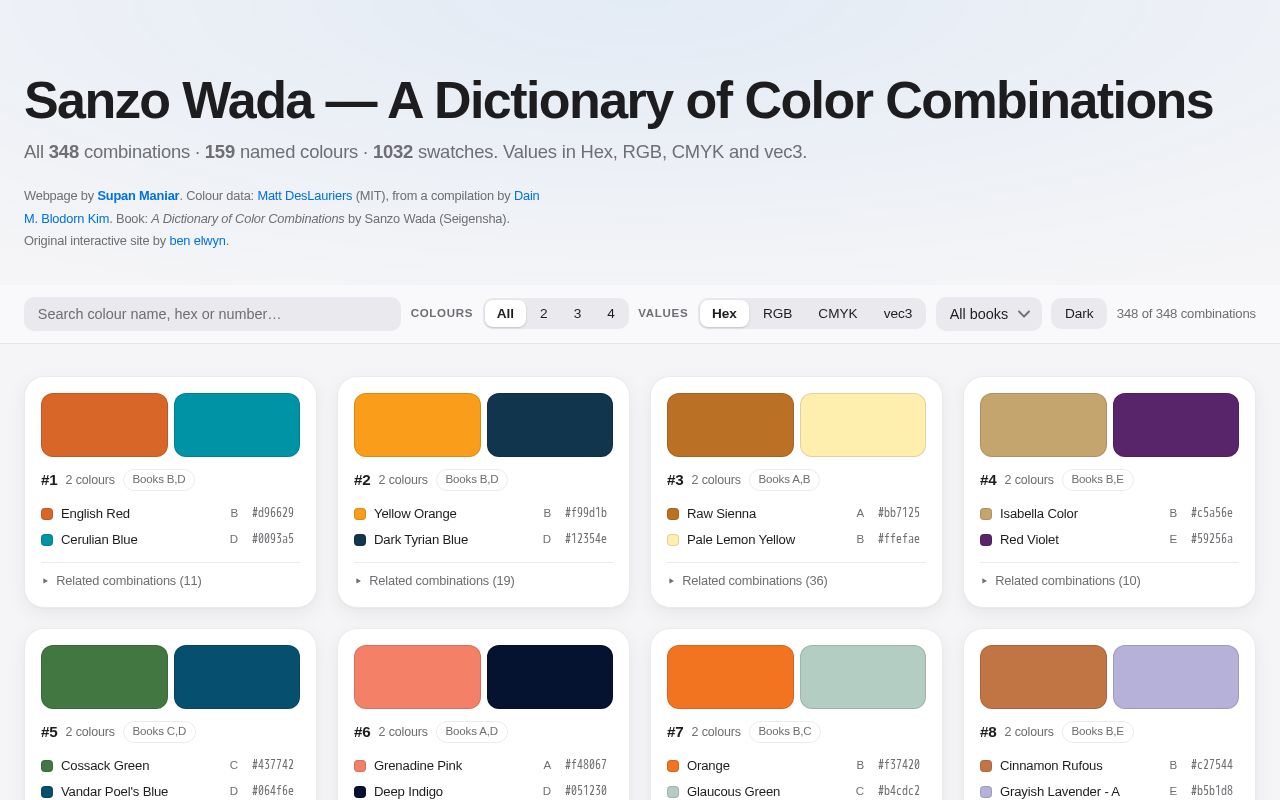
Task: Click the small Cinnamon Rufous dot
Action: coord(986,766)
